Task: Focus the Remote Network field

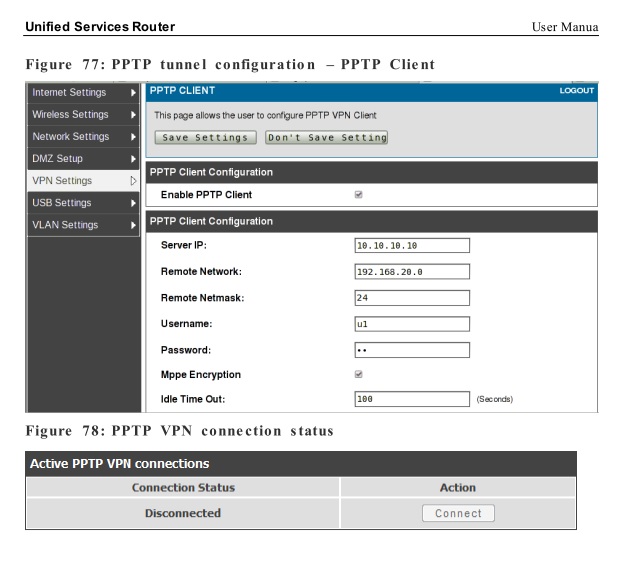Action: click(412, 271)
